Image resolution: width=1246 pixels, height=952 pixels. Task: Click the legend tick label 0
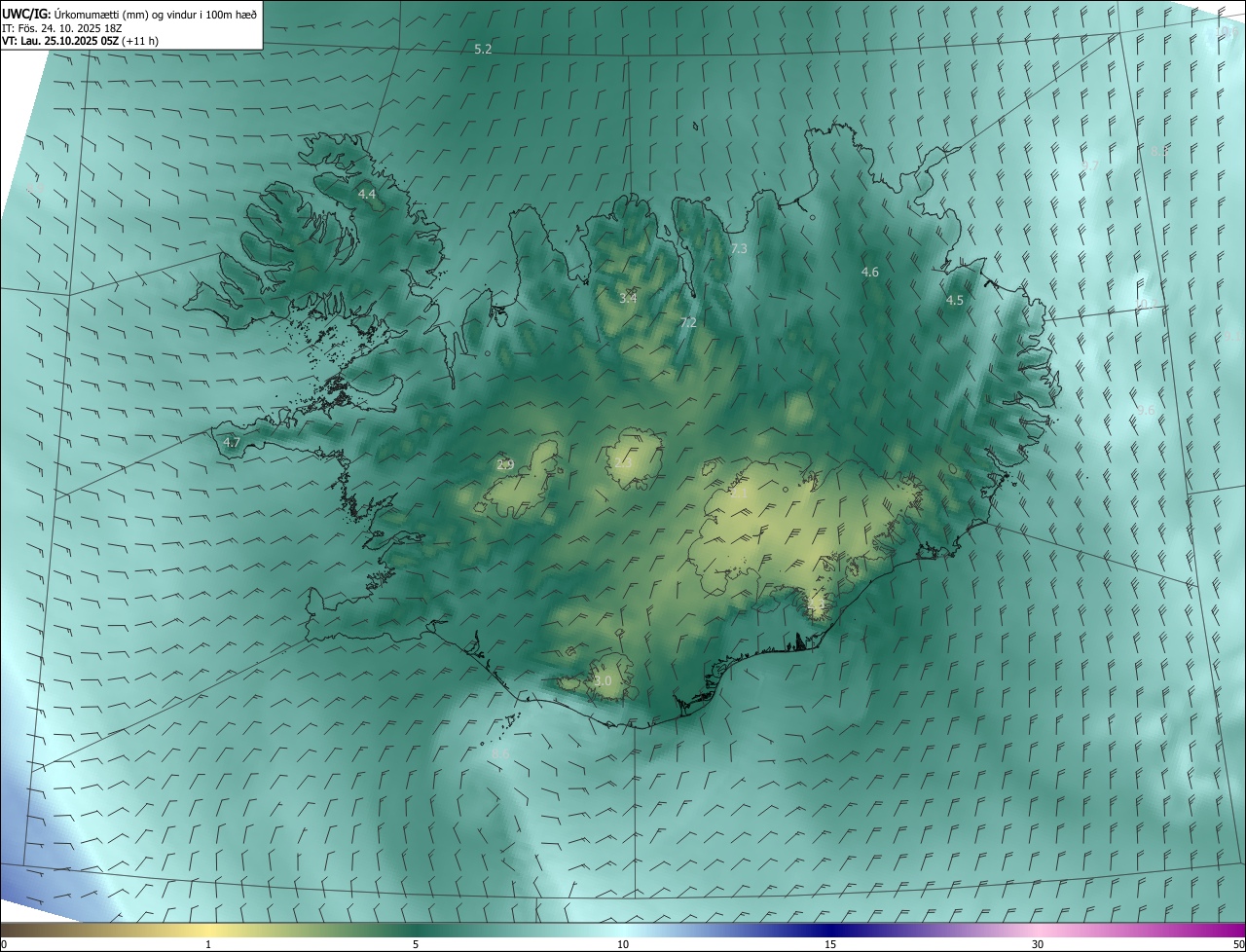3,944
